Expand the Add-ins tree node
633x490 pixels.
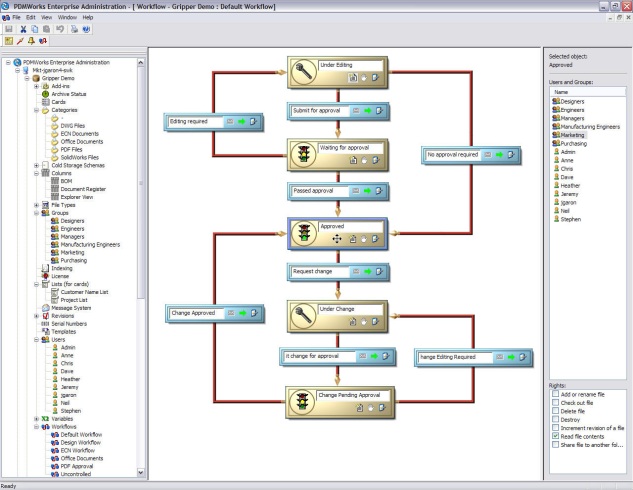click(36, 86)
